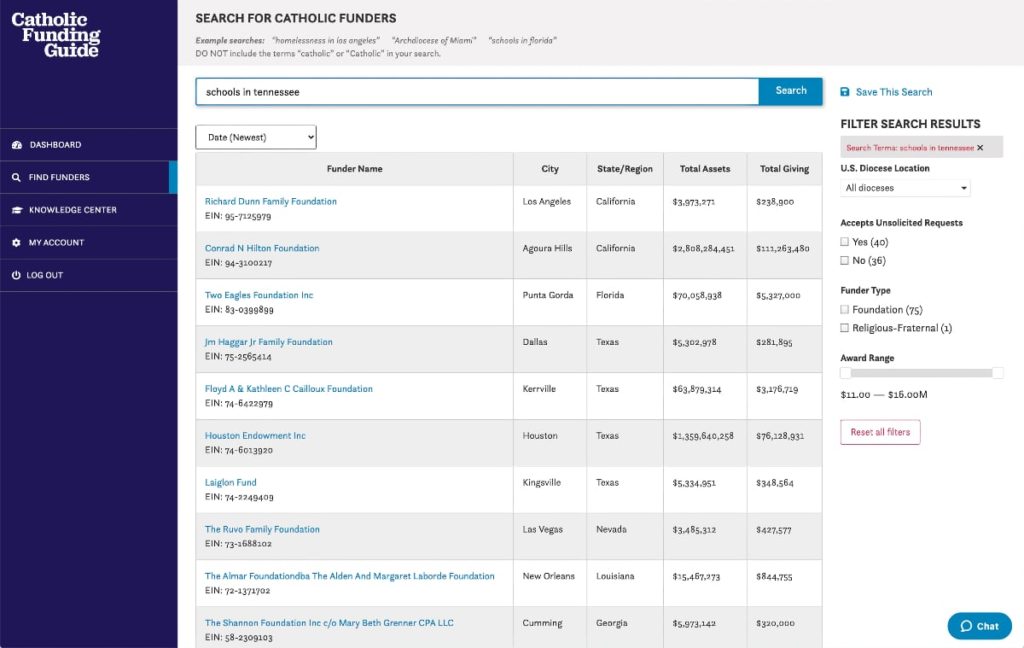Viewport: 1024px width, 648px height.
Task: Click the Total Giving column header
Action: coord(784,169)
